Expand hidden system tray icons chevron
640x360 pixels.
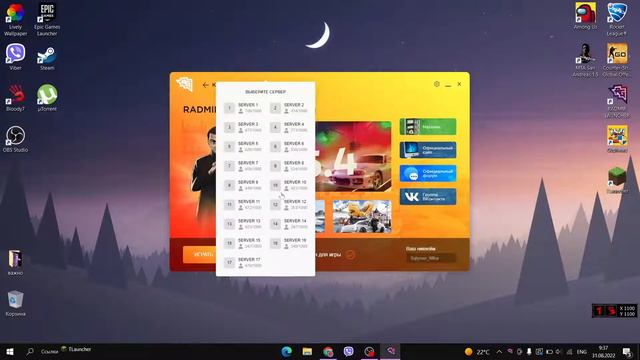coord(499,351)
